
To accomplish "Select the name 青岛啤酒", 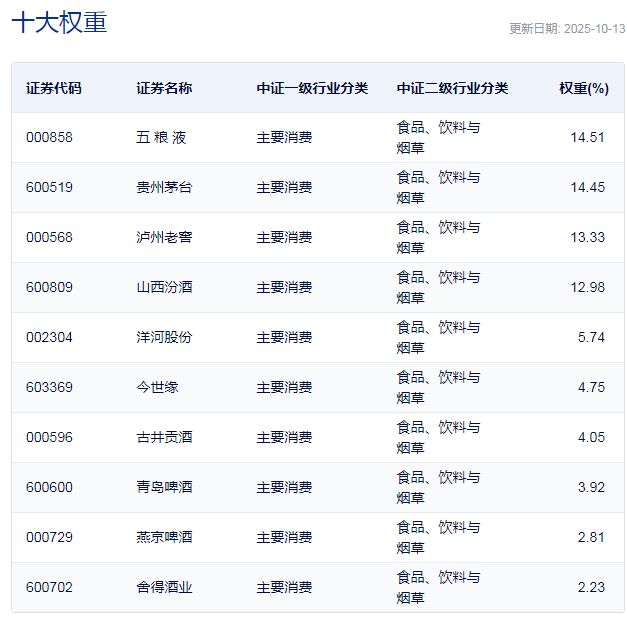I will click(x=164, y=487).
